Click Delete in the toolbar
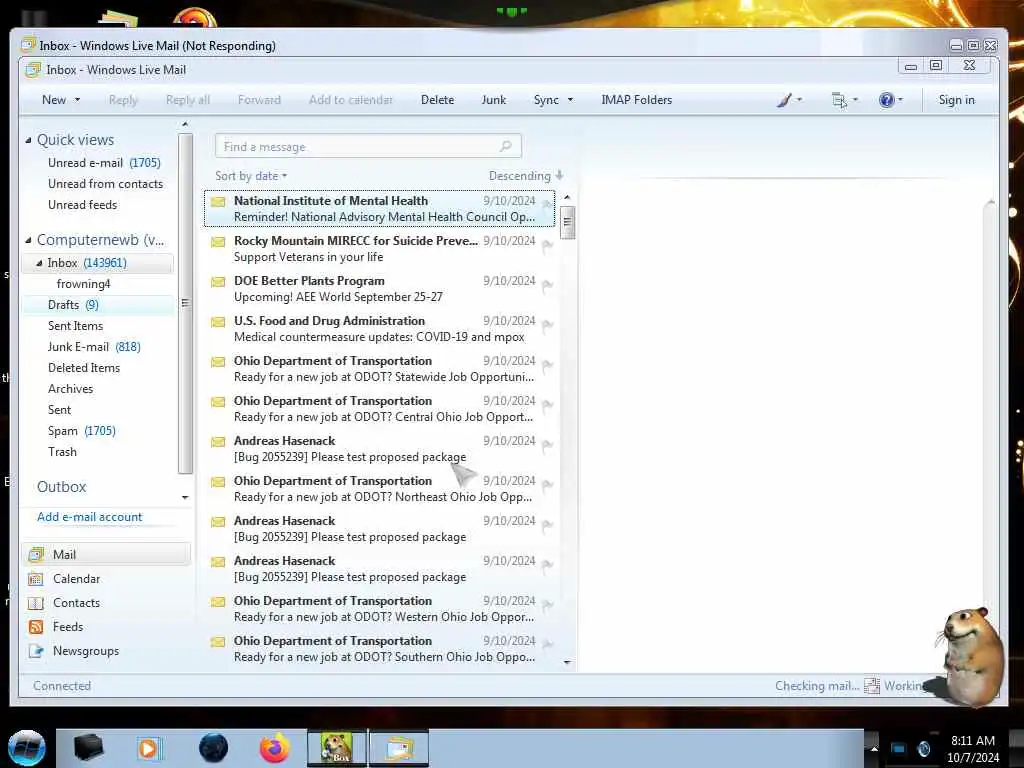 click(x=438, y=100)
